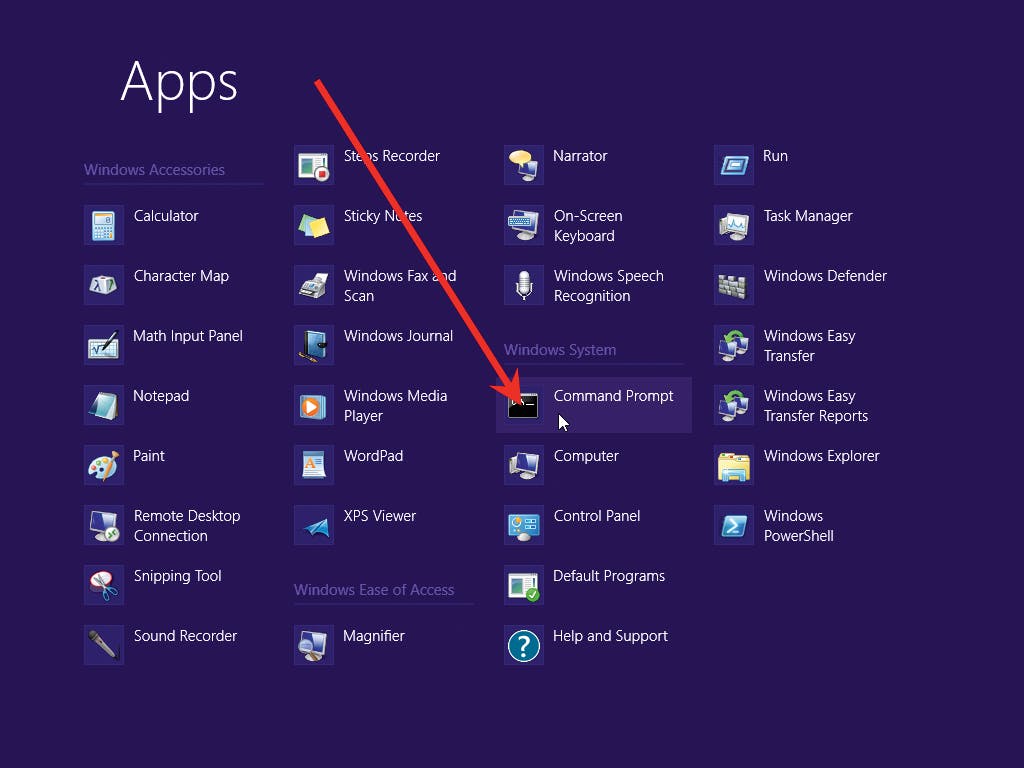Viewport: 1024px width, 768px height.
Task: Click the "WordPad" label
Action: coord(374,456)
